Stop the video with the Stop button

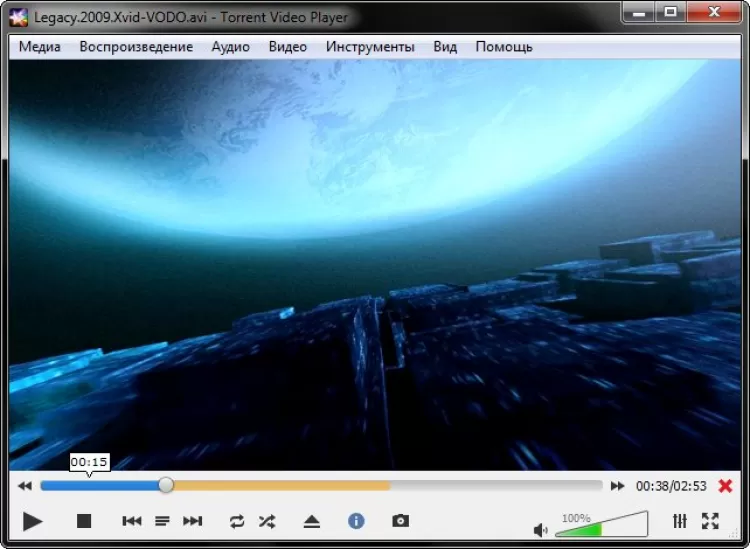(84, 521)
